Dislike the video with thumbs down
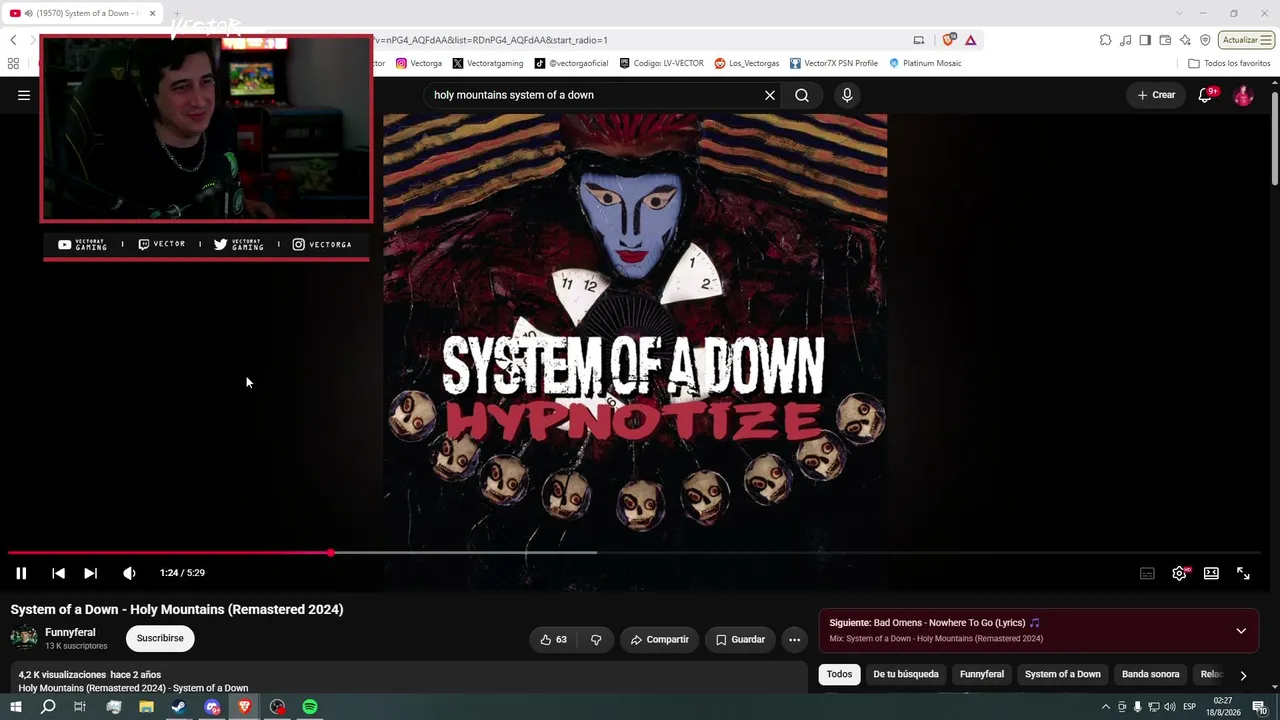 click(x=596, y=640)
